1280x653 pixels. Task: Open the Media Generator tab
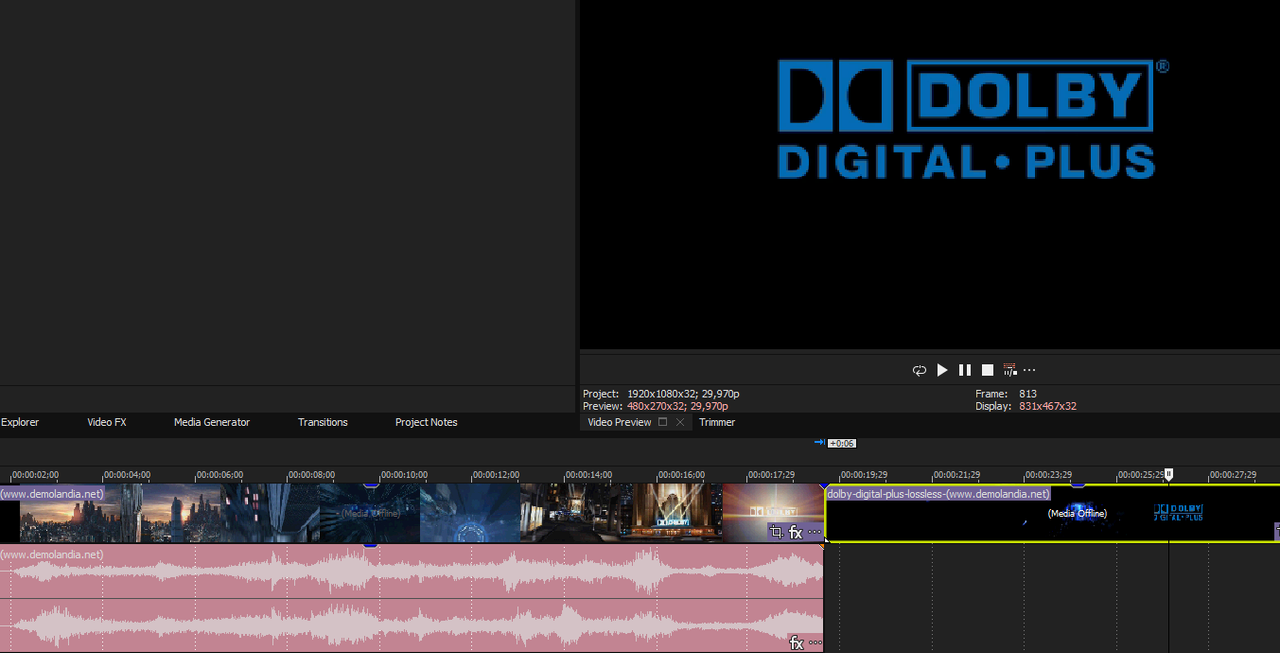point(212,422)
